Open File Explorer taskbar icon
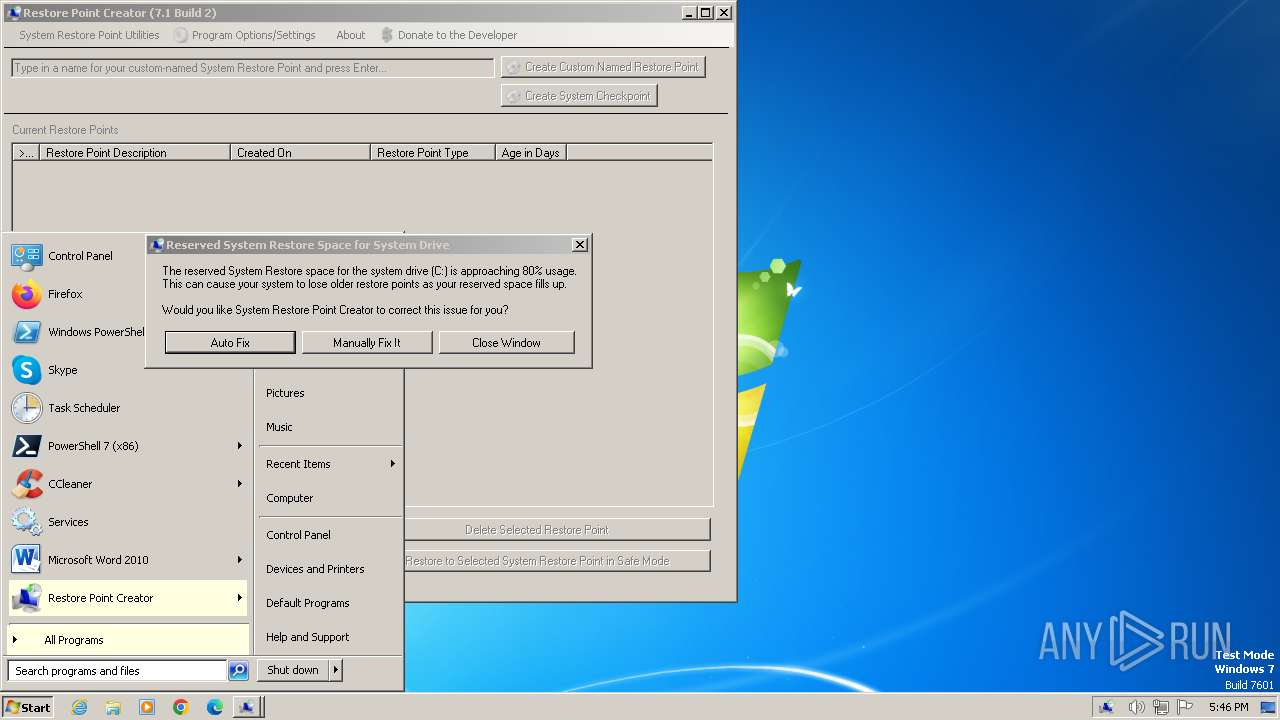Viewport: 1280px width, 720px height. pyautogui.click(x=113, y=707)
